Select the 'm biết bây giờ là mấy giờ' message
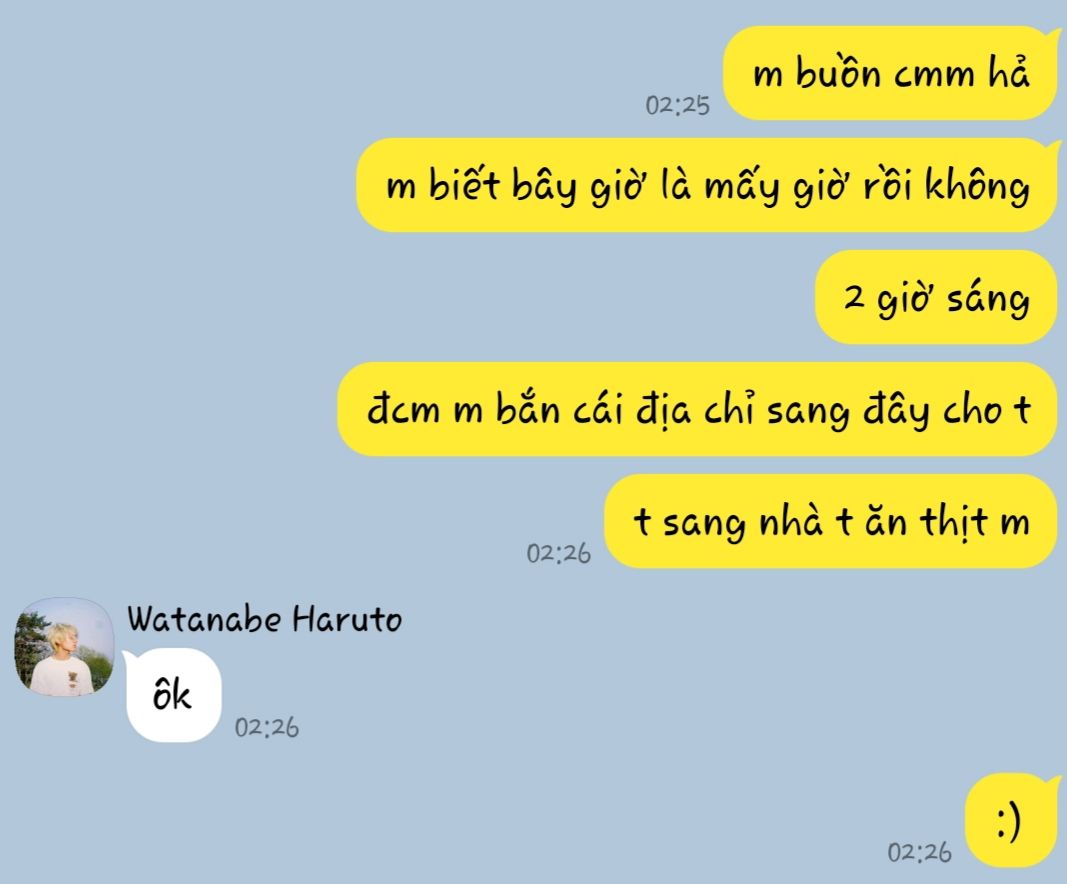Screen dimensions: 1067x884 707,185
